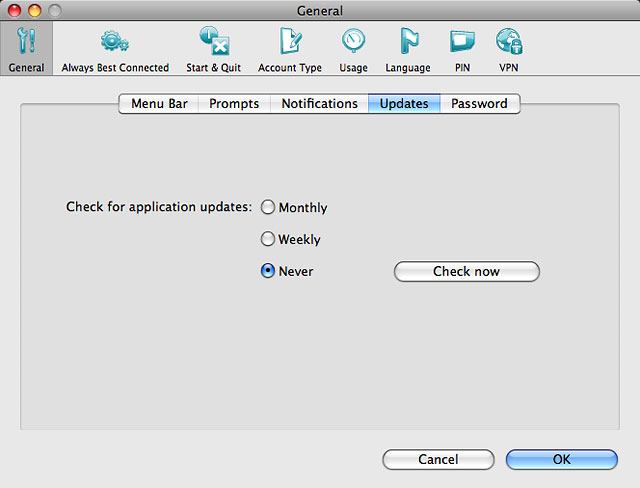Select Monthly update check option
Image resolution: width=640 pixels, height=488 pixels.
coord(268,208)
